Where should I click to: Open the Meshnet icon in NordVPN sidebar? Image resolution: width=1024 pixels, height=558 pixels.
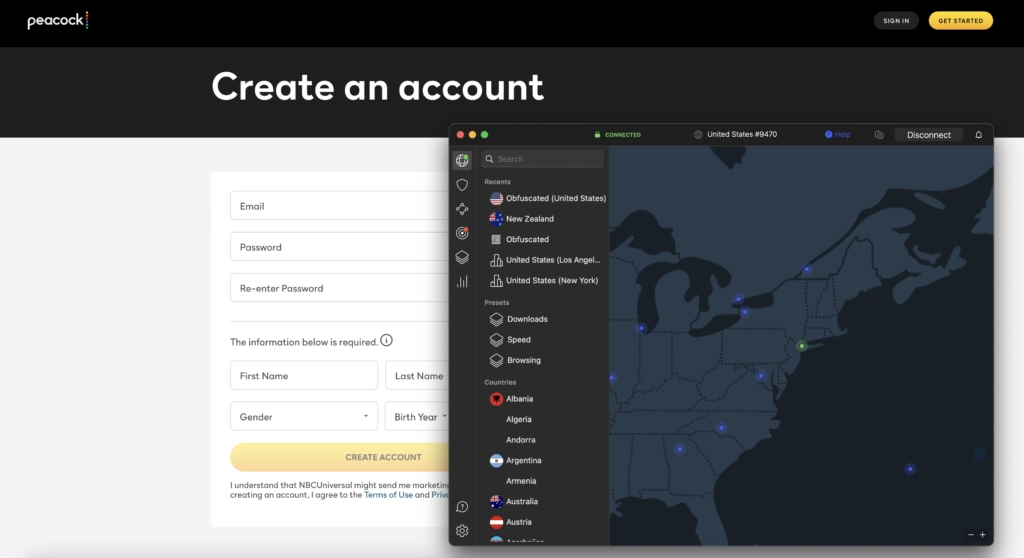pos(462,209)
